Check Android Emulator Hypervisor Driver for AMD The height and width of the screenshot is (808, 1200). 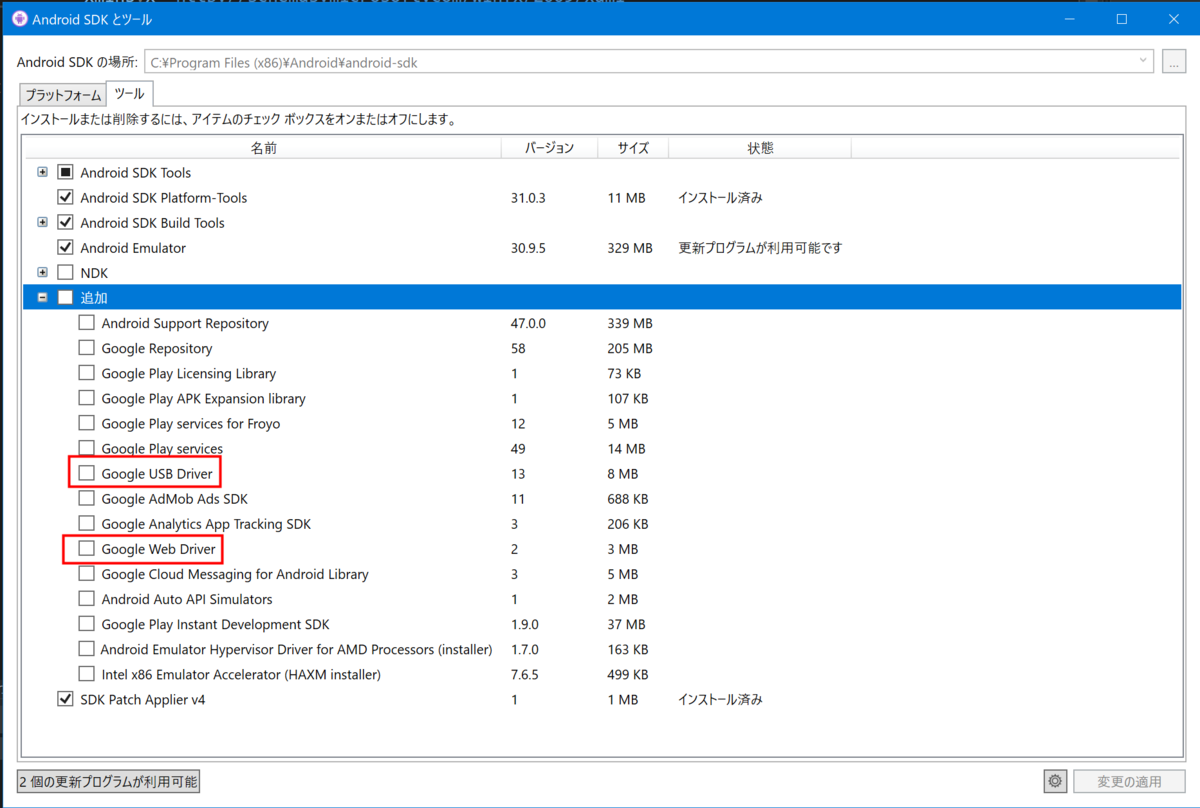coord(87,649)
